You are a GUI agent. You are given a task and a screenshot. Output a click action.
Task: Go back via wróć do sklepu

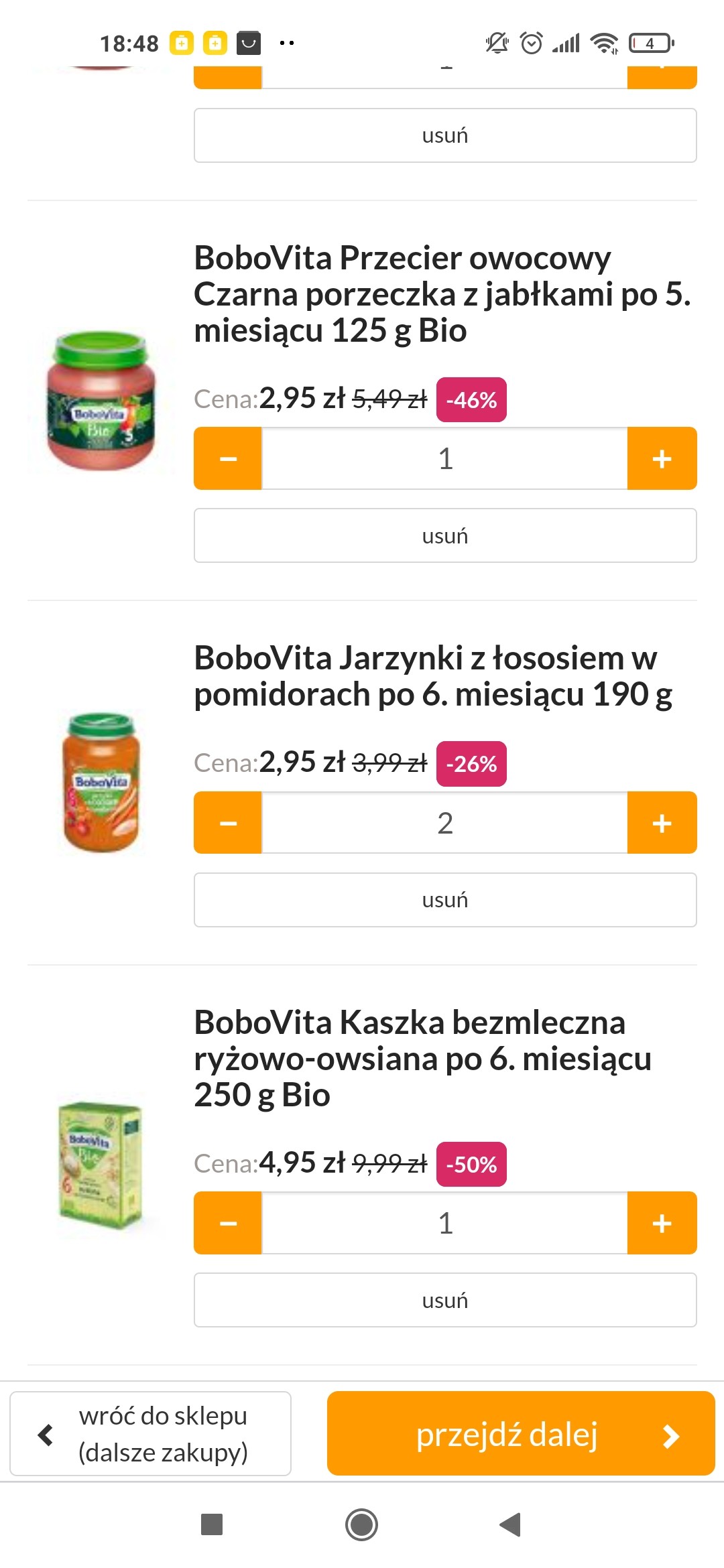pyautogui.click(x=151, y=1434)
